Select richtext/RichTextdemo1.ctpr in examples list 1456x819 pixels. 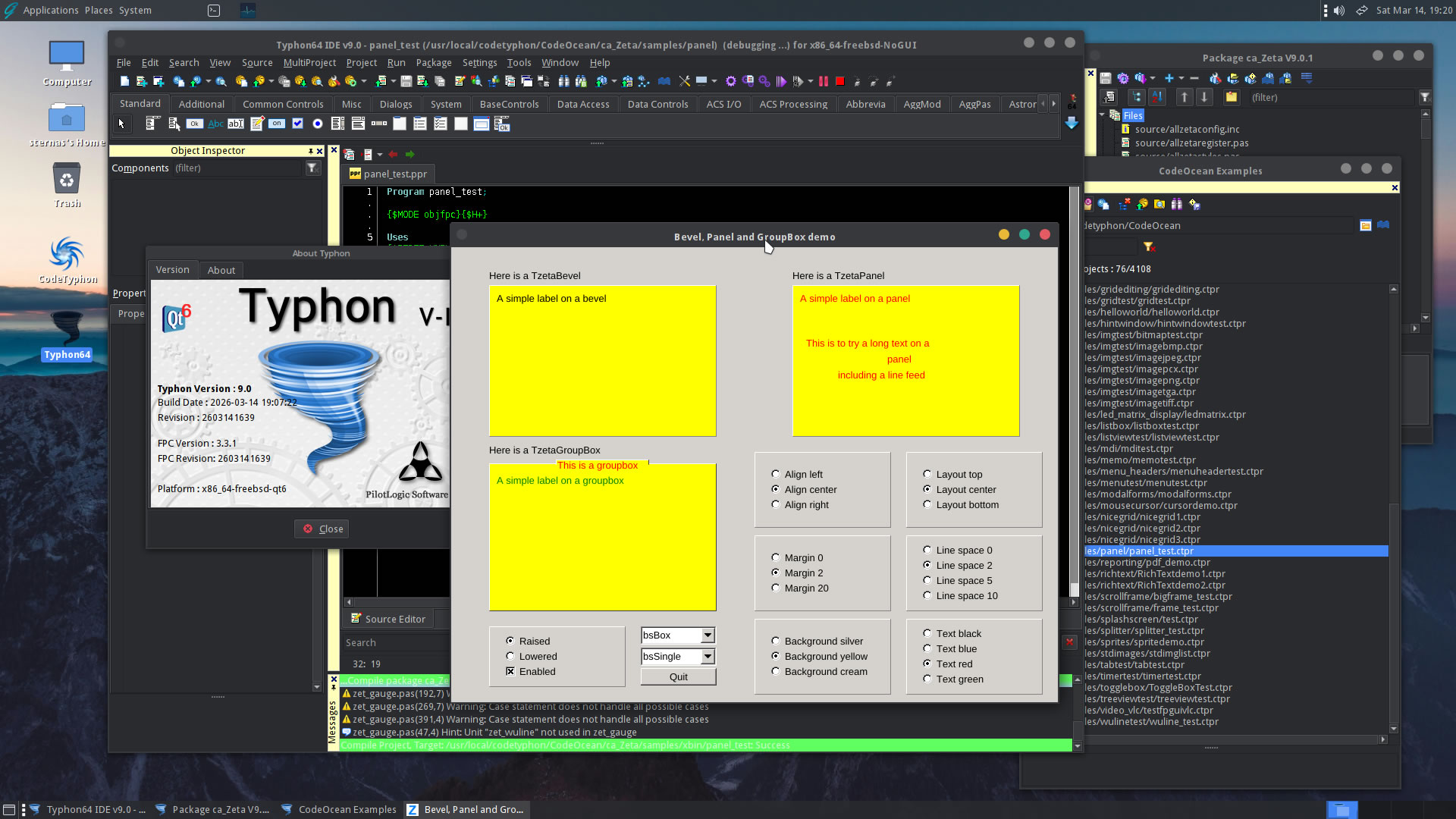[1154, 574]
